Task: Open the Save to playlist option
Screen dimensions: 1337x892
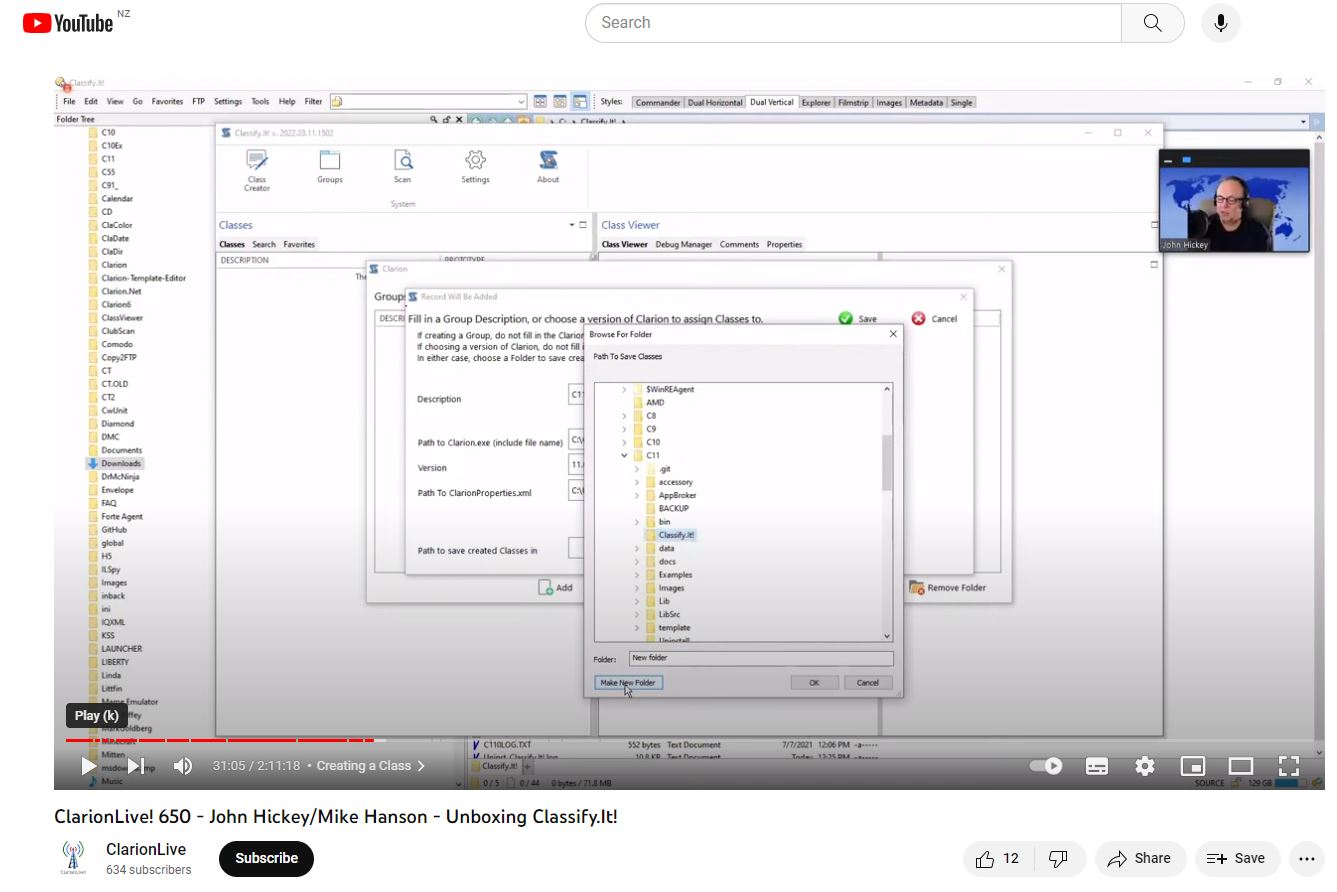Action: click(1236, 858)
